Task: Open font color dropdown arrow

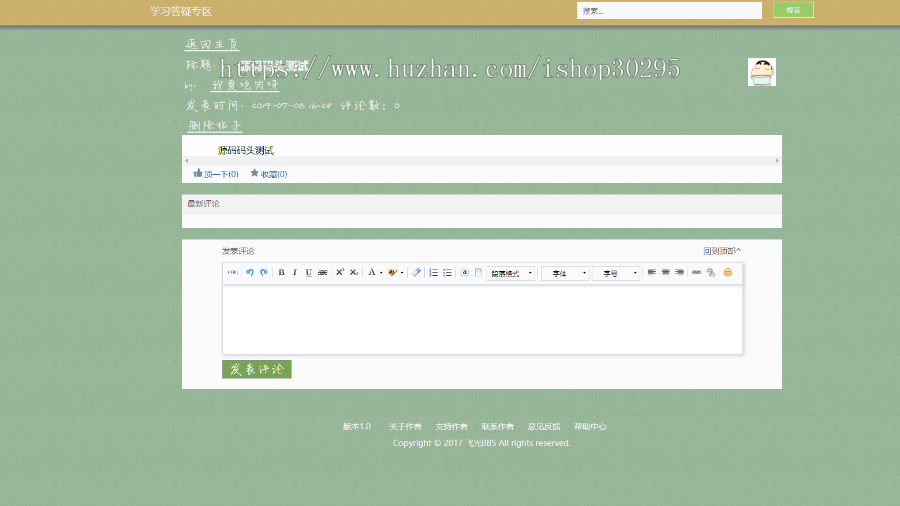Action: click(x=381, y=273)
